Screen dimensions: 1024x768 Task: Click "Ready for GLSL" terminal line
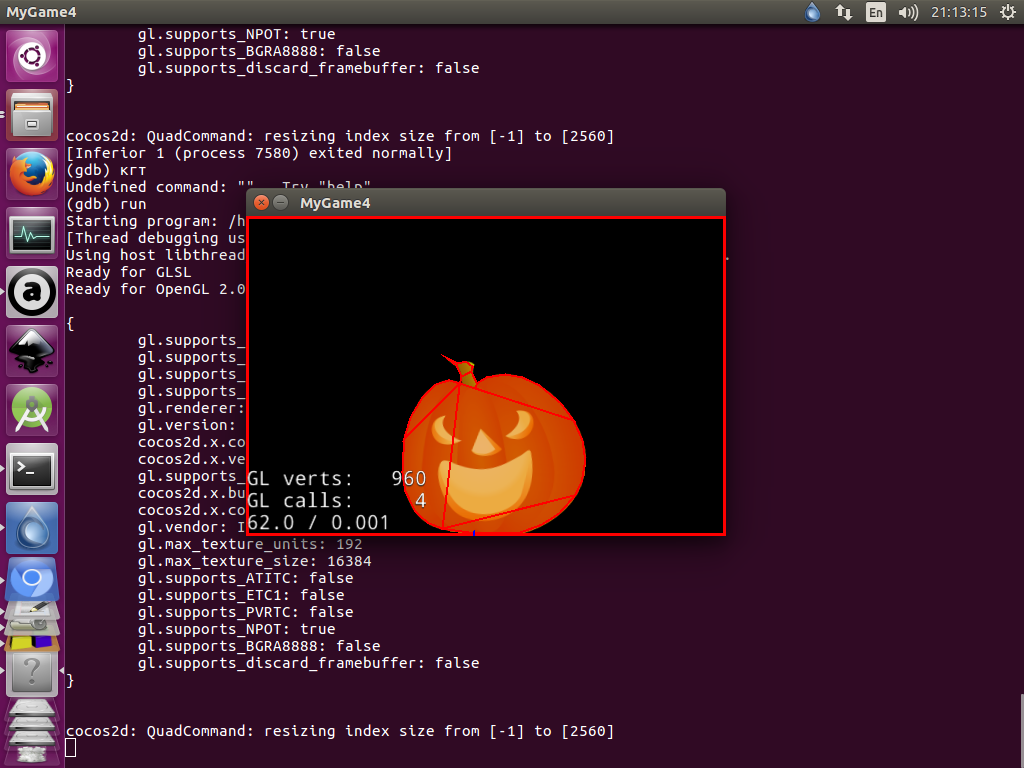click(129, 272)
